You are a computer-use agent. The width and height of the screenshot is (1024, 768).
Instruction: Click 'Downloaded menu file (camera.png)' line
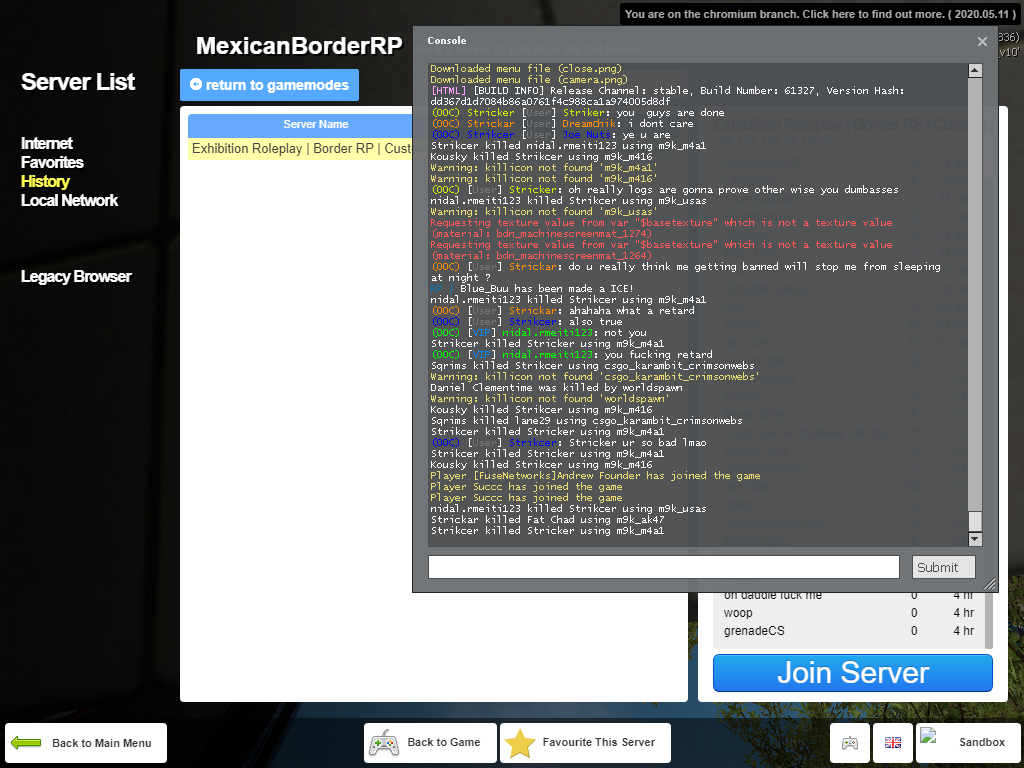pyautogui.click(x=528, y=80)
